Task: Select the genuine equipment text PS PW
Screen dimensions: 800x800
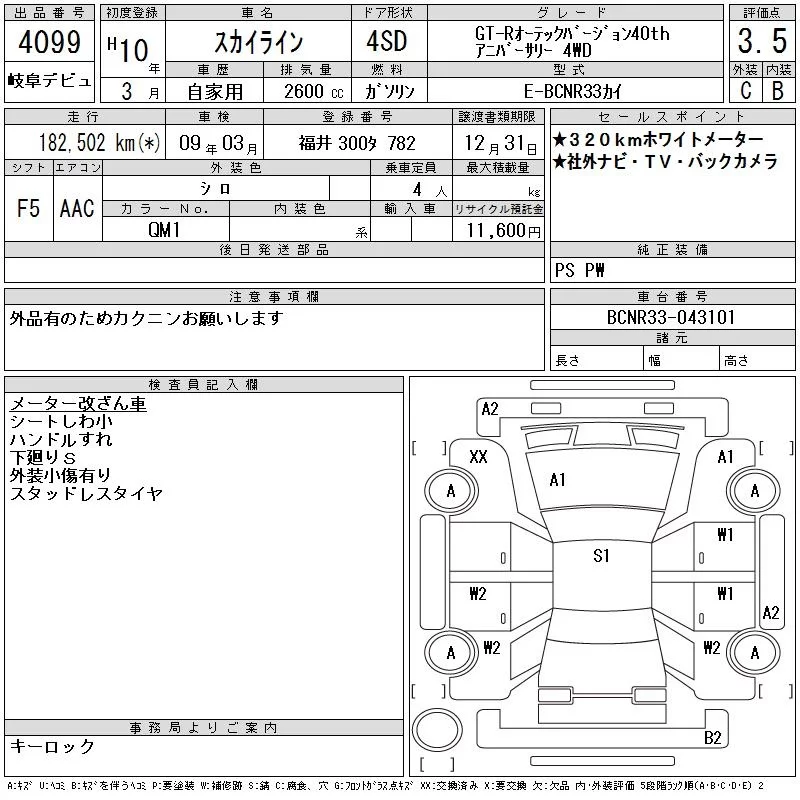Action: click(x=580, y=270)
